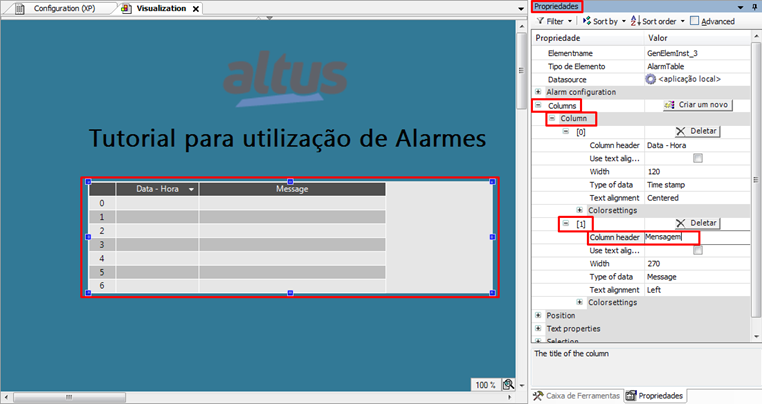Enable the Advanced checkbox
Image resolution: width=762 pixels, height=404 pixels.
694,20
